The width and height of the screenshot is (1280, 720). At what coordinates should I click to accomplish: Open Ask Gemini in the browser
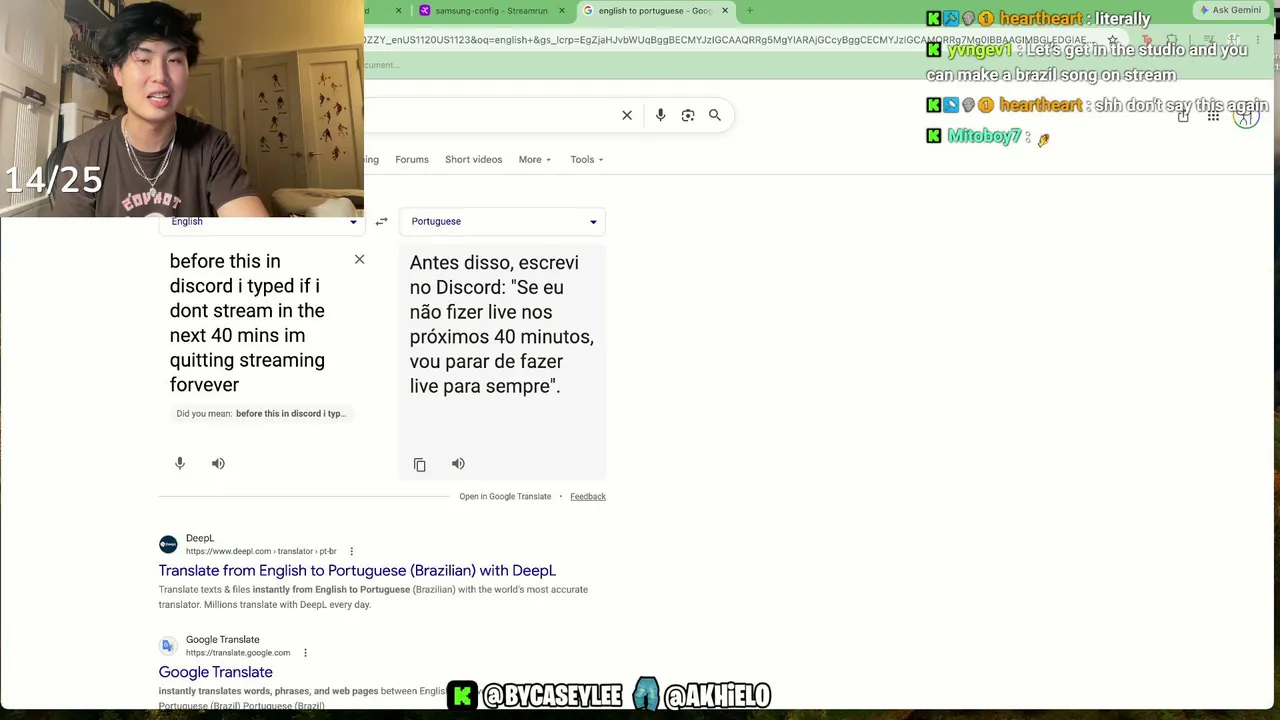[x=1231, y=10]
